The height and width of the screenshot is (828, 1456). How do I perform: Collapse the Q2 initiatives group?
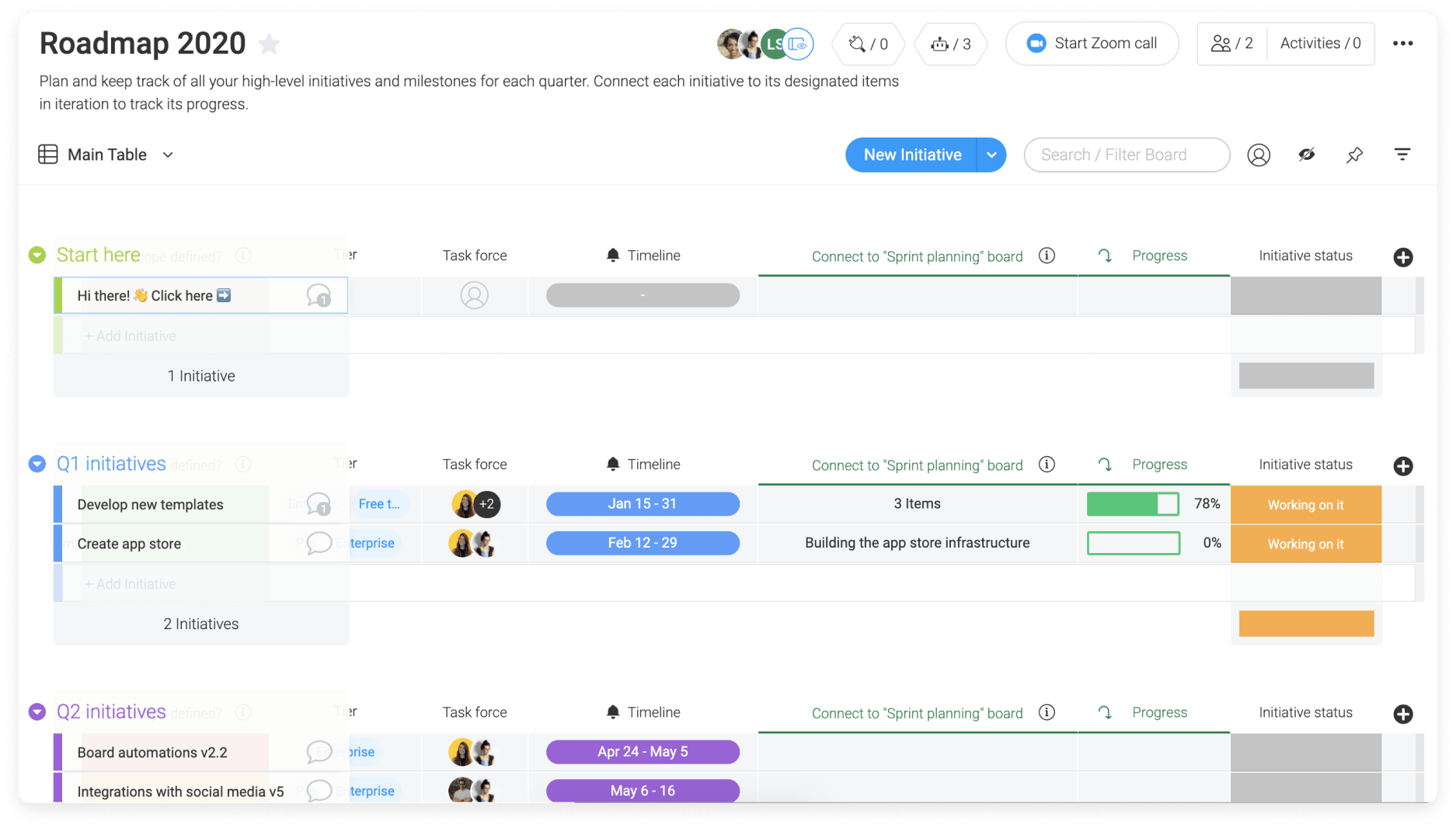(x=37, y=711)
